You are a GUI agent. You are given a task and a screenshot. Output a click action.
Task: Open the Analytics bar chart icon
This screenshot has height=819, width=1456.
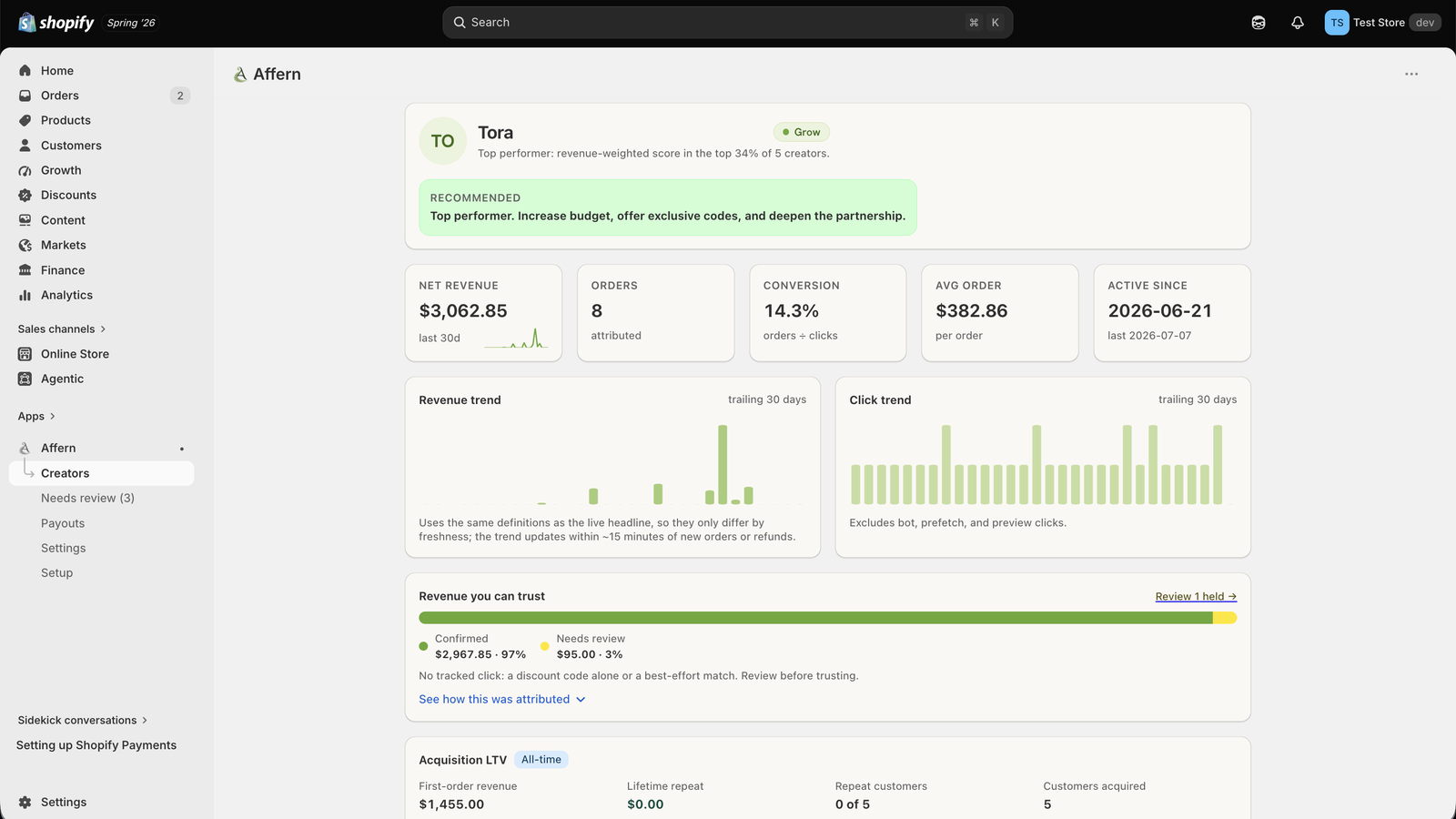pyautogui.click(x=25, y=295)
